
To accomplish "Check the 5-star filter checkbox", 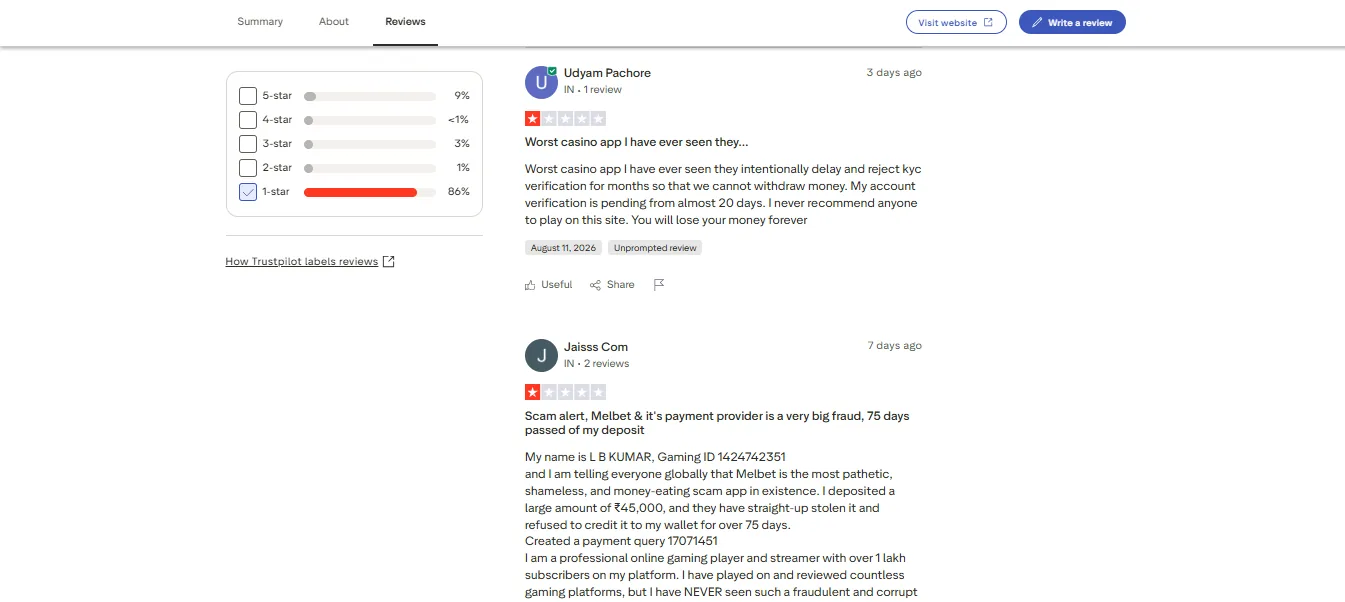I will point(248,96).
